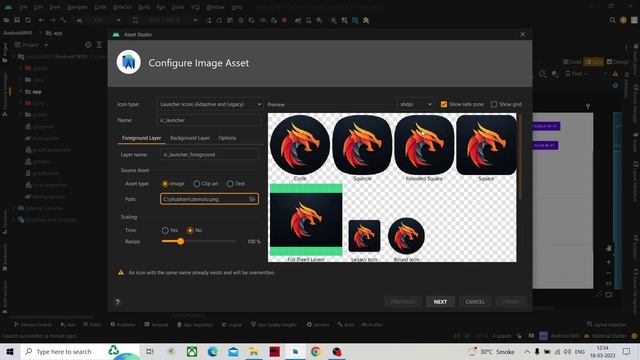Click the Sync/refresh icon in main toolbar
This screenshot has height=360, width=640.
click(x=28, y=20)
